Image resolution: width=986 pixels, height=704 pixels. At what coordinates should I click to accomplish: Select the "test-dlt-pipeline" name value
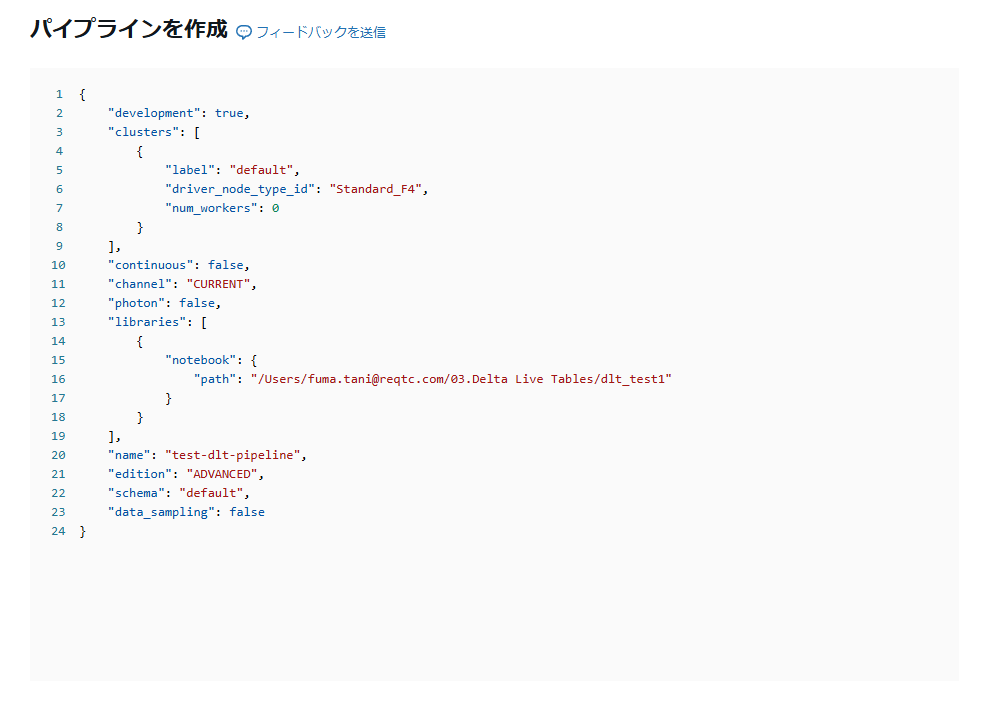[x=236, y=455]
